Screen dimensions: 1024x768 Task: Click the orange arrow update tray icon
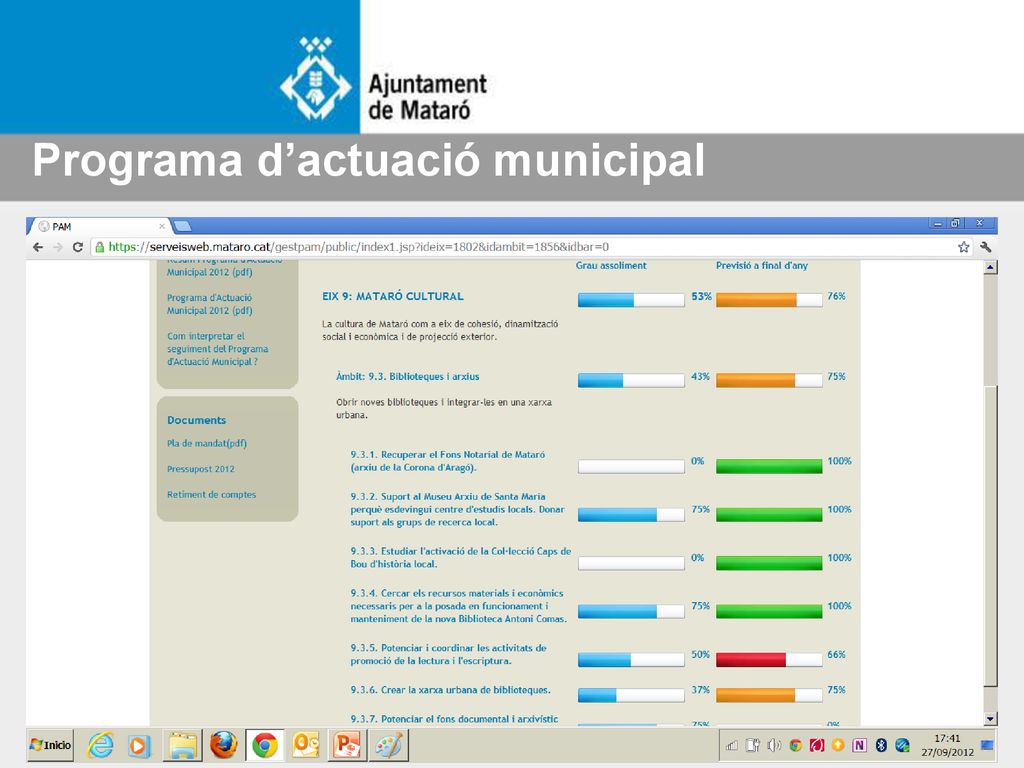point(838,745)
